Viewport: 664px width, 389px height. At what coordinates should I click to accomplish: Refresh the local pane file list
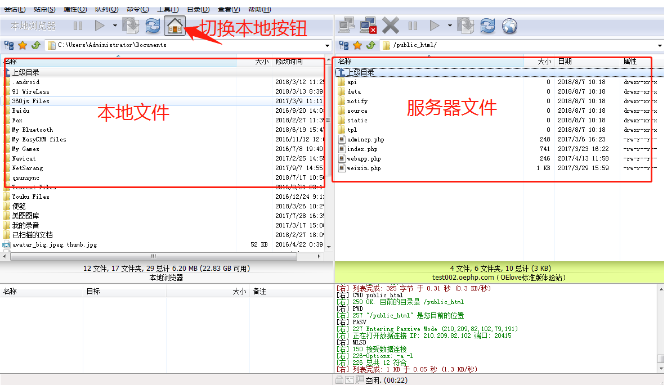coord(152,26)
